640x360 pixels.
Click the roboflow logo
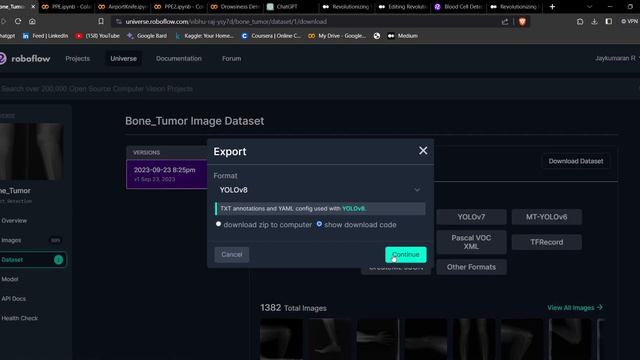(25, 58)
